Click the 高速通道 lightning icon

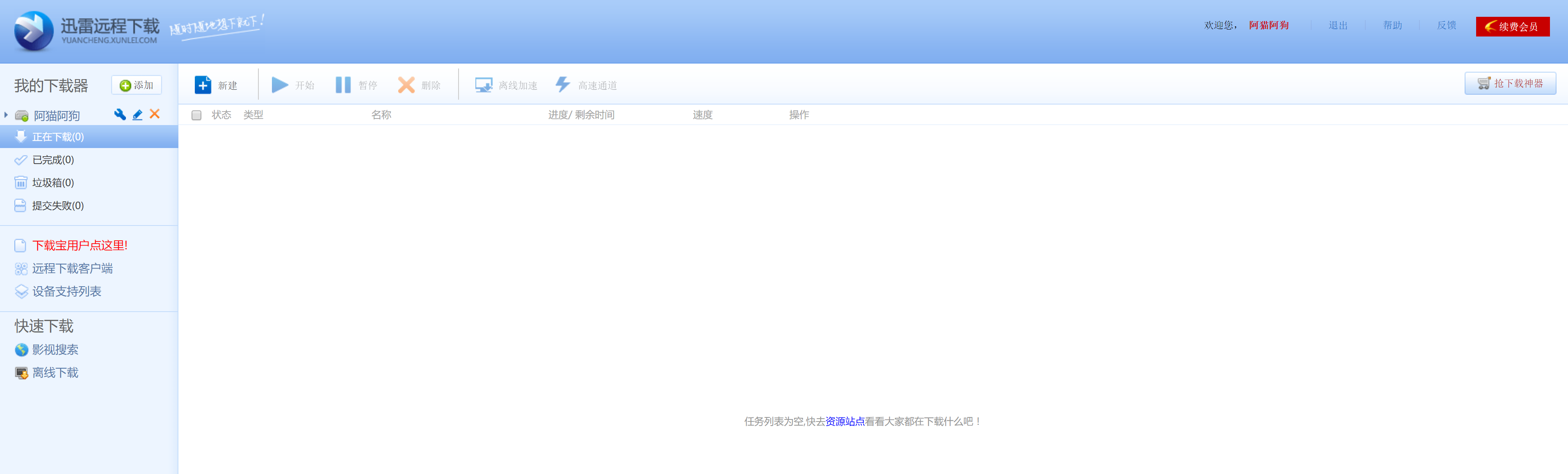[x=562, y=84]
